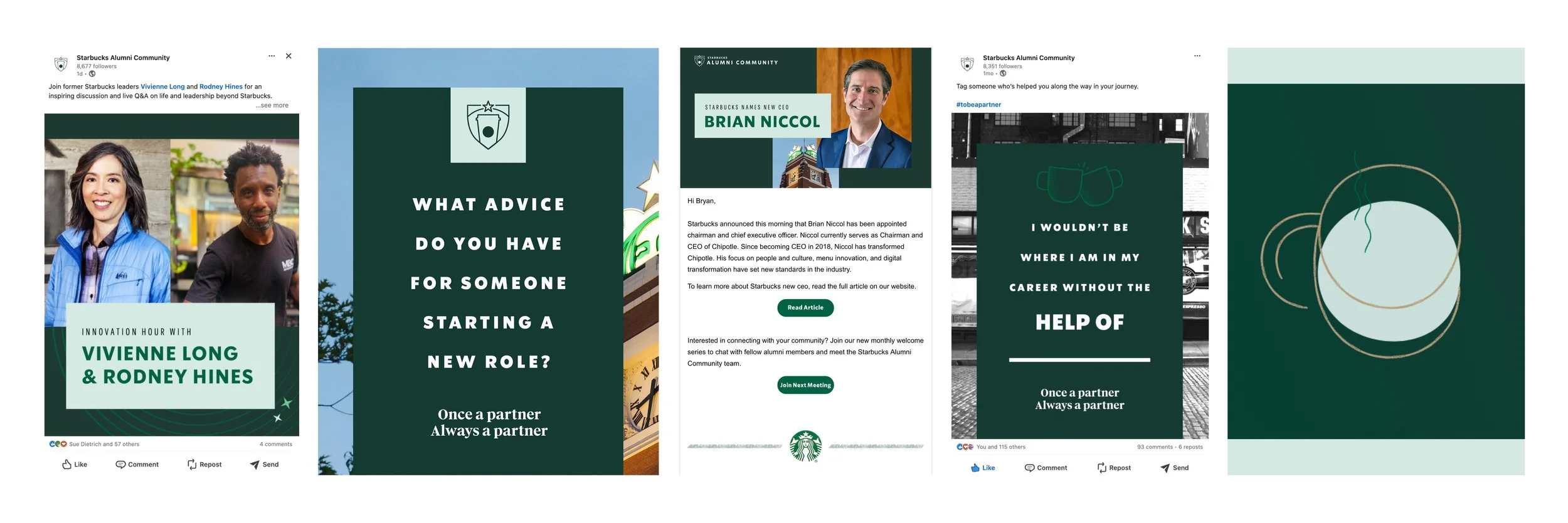Send the Tag someone post

(x=1174, y=468)
